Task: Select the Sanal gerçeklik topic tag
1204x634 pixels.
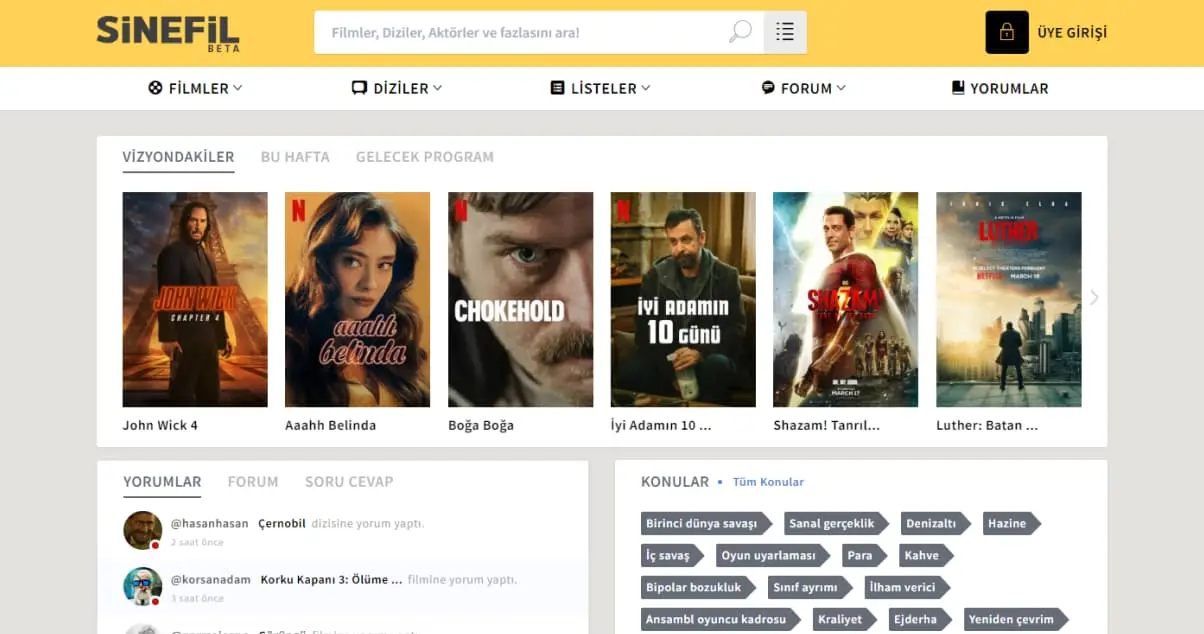Action: 833,523
